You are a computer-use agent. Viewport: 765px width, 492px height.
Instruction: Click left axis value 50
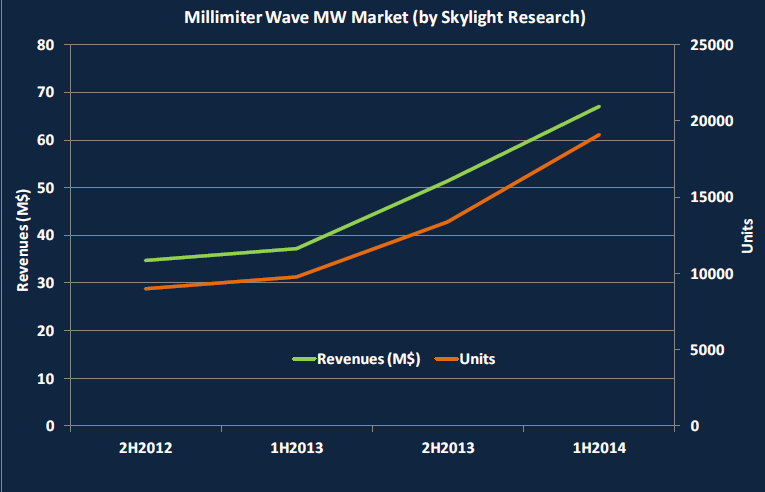pyautogui.click(x=46, y=188)
